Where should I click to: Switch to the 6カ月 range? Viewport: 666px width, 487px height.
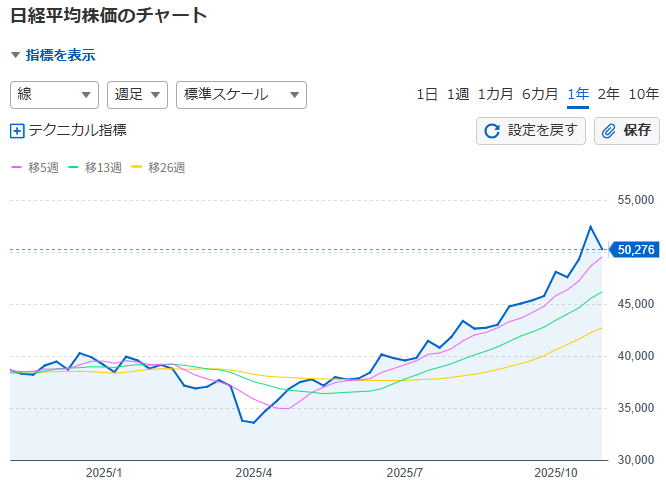point(540,94)
